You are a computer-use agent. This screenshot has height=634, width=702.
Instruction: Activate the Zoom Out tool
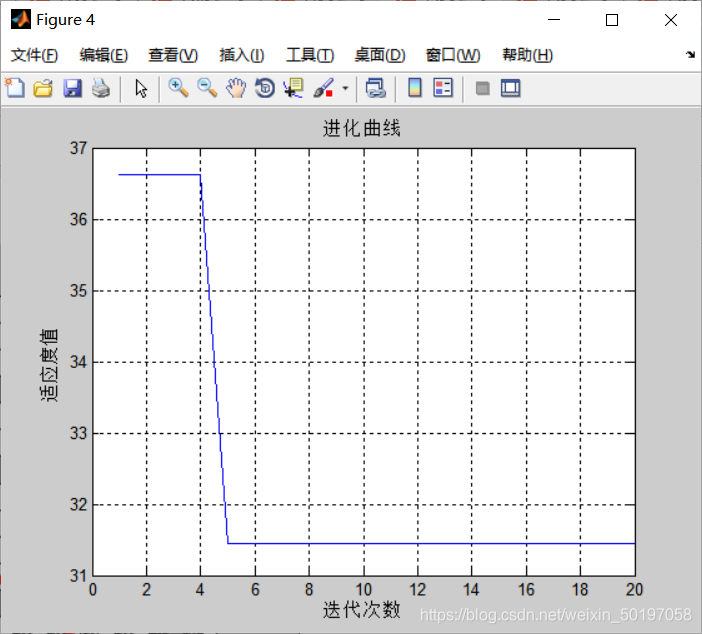[x=207, y=88]
